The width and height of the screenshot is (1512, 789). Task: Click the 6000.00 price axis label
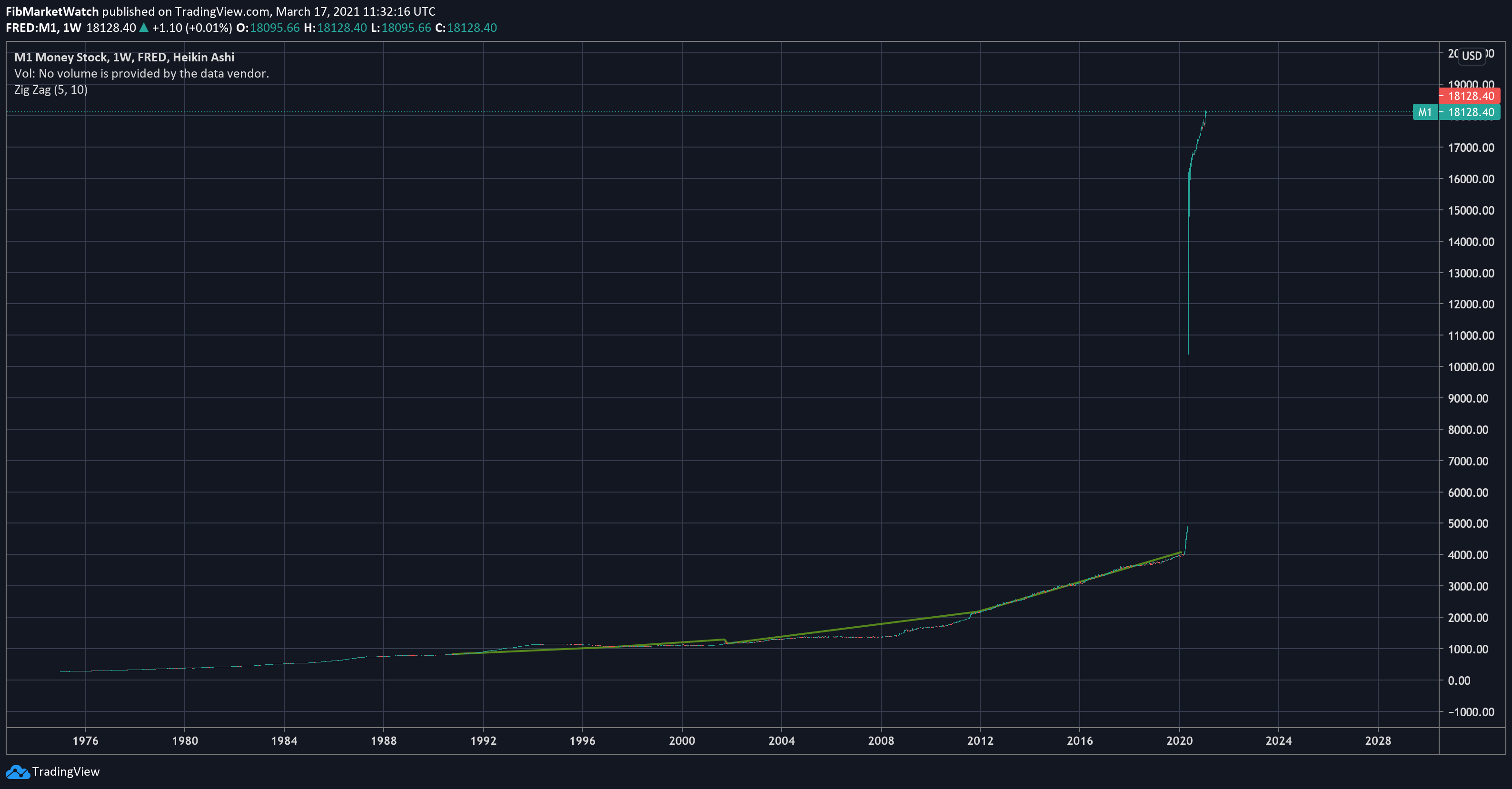(1468, 492)
